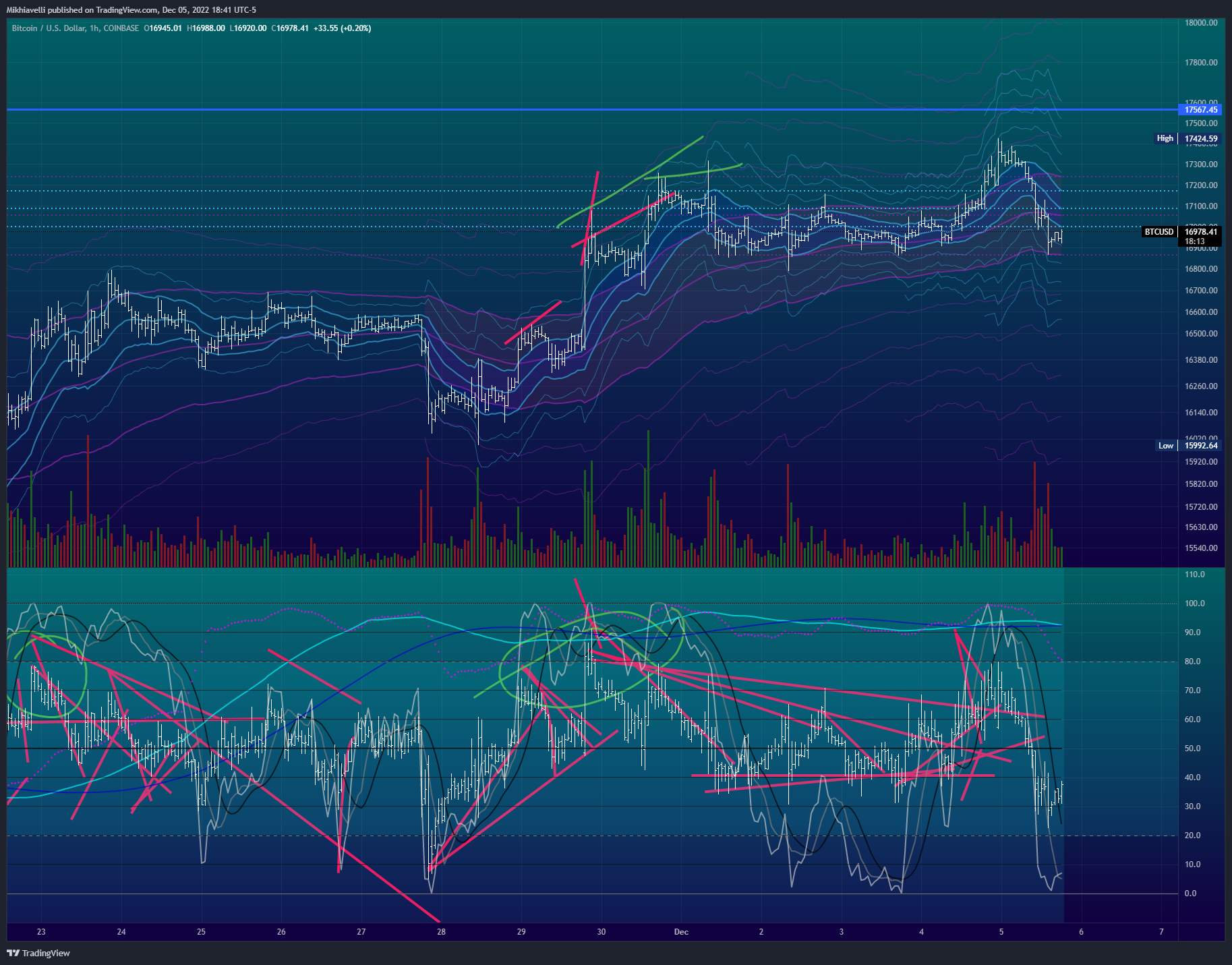Click the 100.0 oscillator axis value

1195,604
